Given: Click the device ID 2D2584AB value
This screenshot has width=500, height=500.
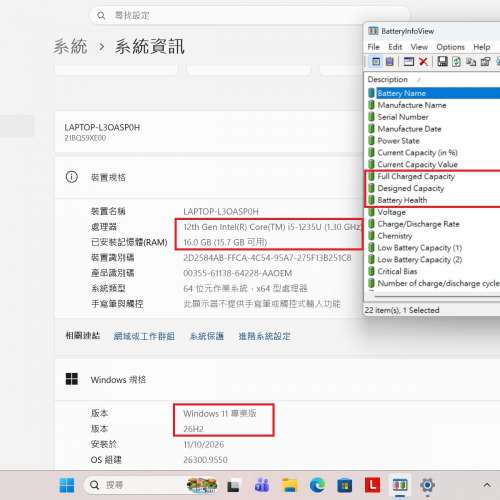Looking at the screenshot, I should [267, 258].
